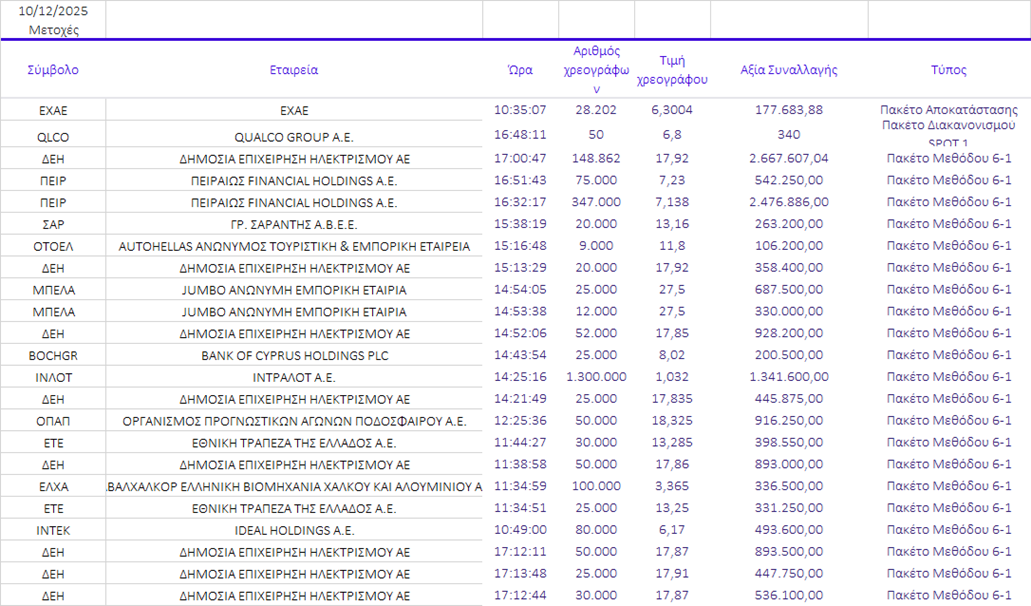Image resolution: width=1031 pixels, height=606 pixels.
Task: Select the Αριθμός χρεογράφων header cell
Action: pos(596,70)
